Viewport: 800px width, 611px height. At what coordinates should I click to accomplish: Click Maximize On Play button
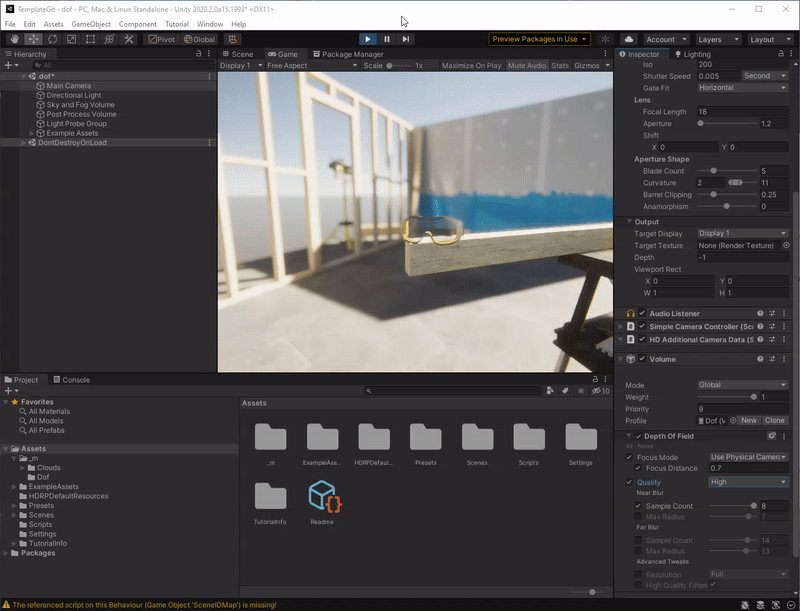[x=471, y=65]
